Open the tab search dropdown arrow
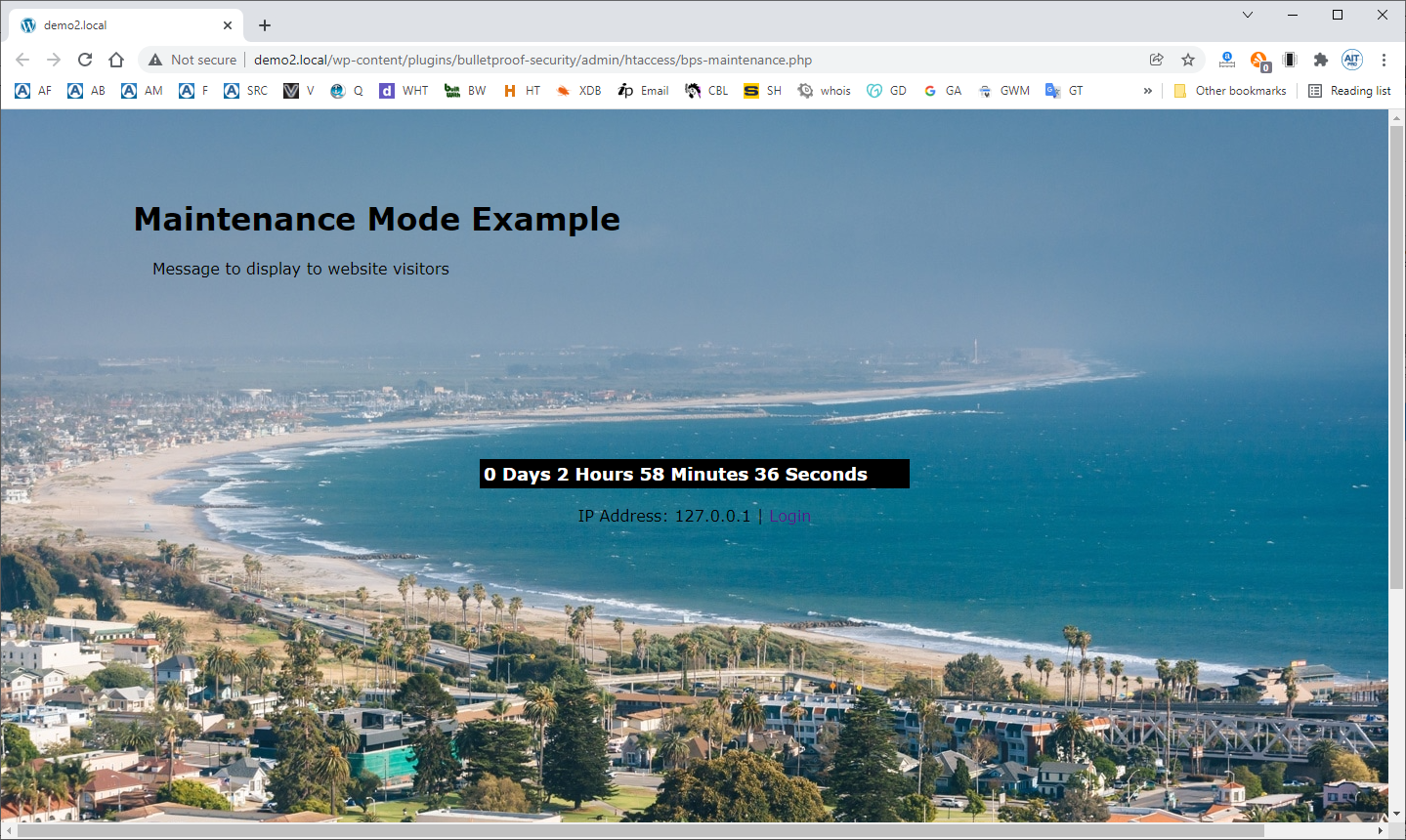Screen dimensions: 1406x840 pyautogui.click(x=1248, y=15)
